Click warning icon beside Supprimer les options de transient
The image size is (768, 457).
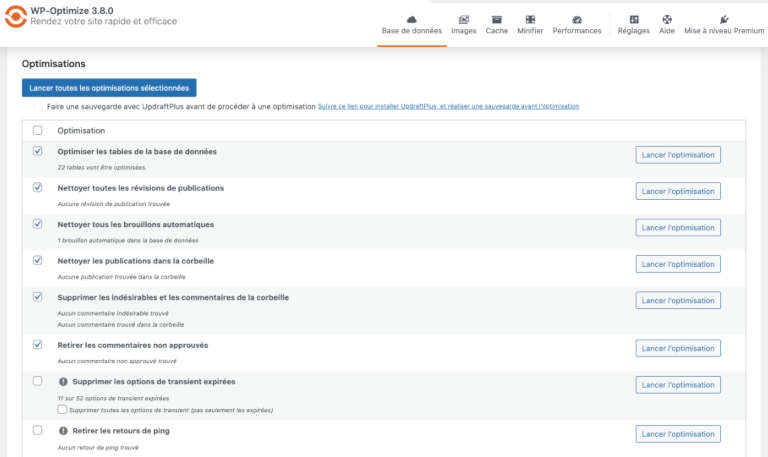[x=63, y=382]
